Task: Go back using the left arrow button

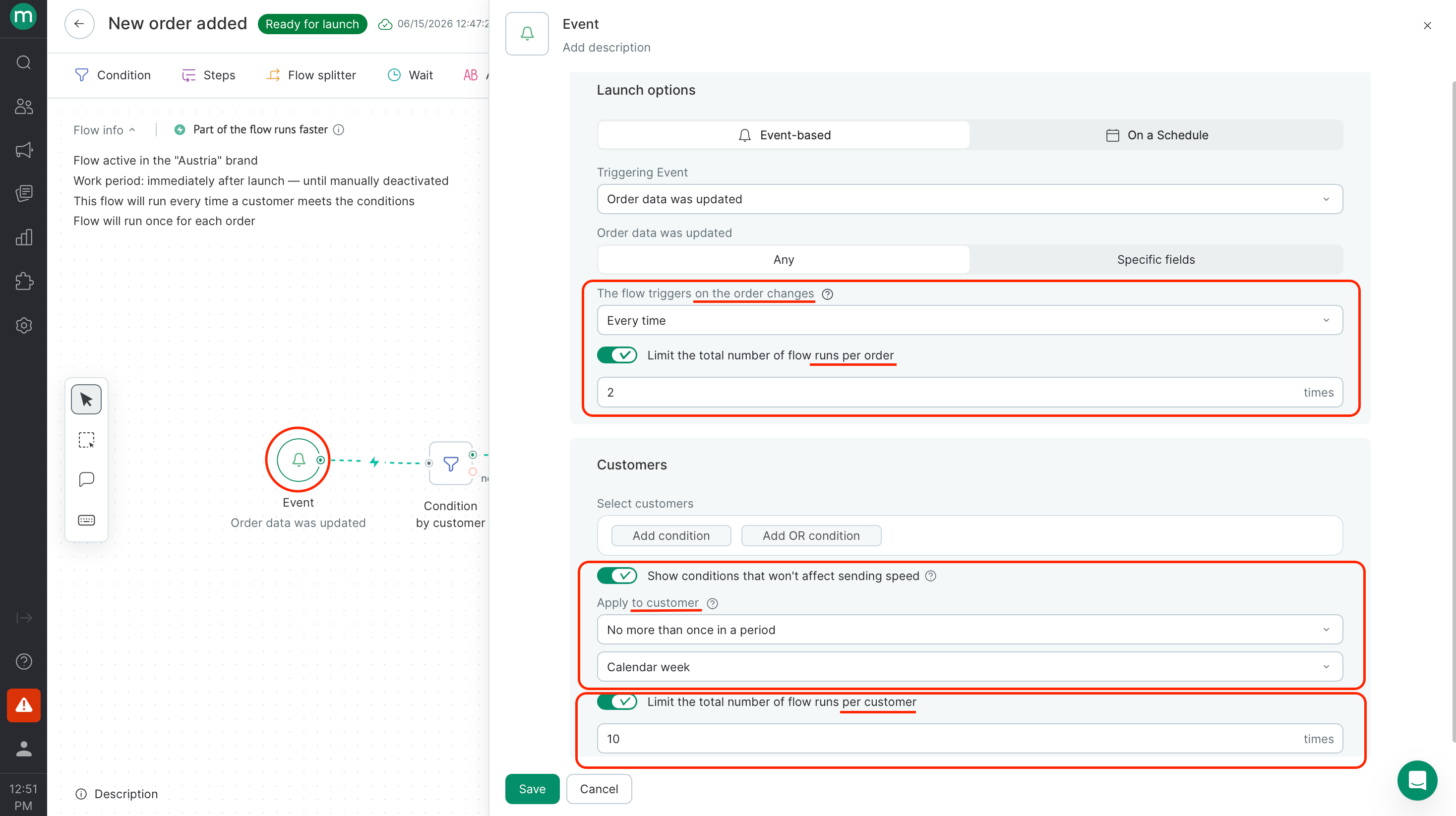Action: click(79, 24)
